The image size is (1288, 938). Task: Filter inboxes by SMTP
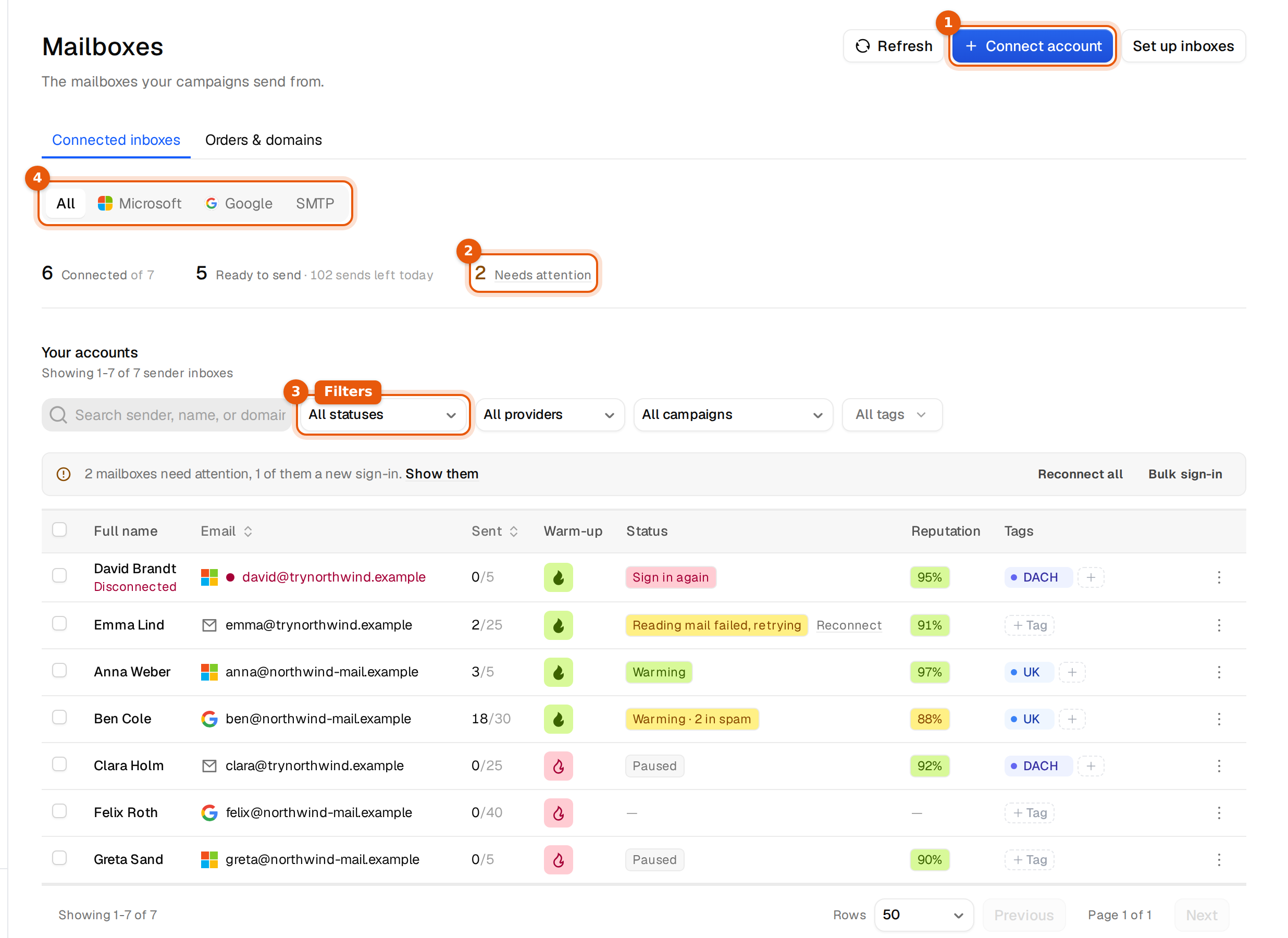click(315, 203)
